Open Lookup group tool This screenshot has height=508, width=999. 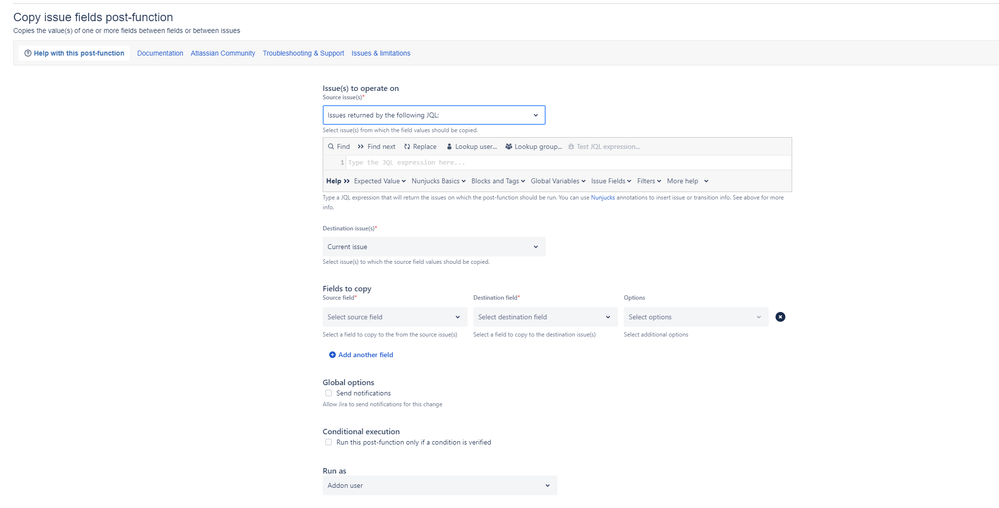533,147
